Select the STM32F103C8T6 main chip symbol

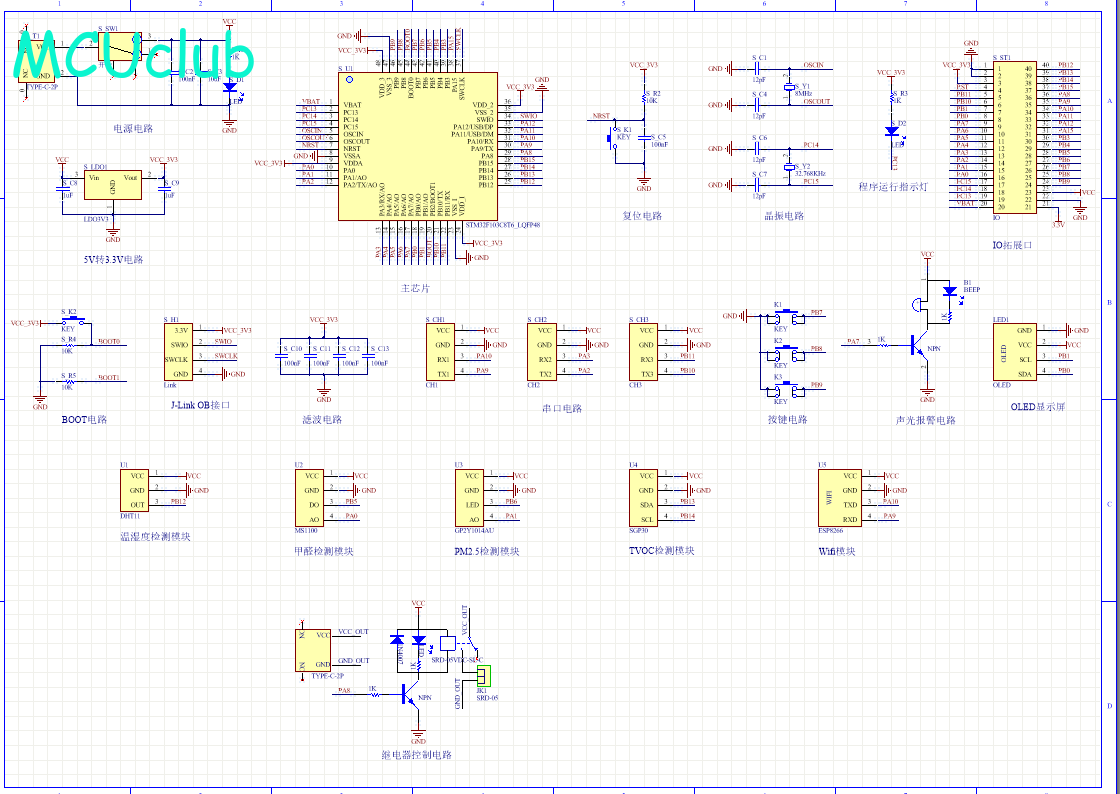[418, 146]
